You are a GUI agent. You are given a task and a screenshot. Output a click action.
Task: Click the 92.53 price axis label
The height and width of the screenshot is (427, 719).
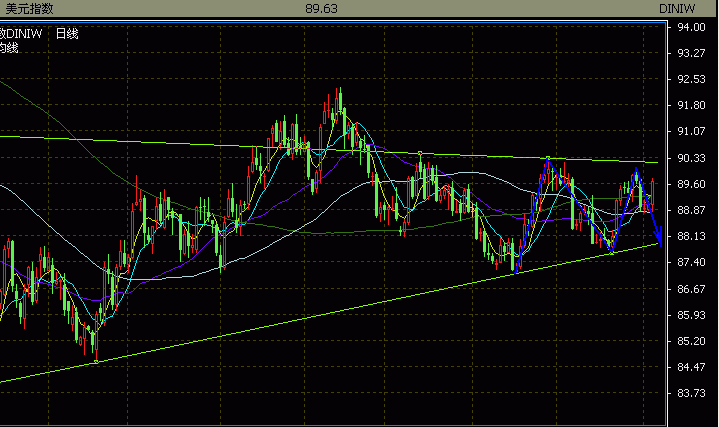tap(691, 79)
